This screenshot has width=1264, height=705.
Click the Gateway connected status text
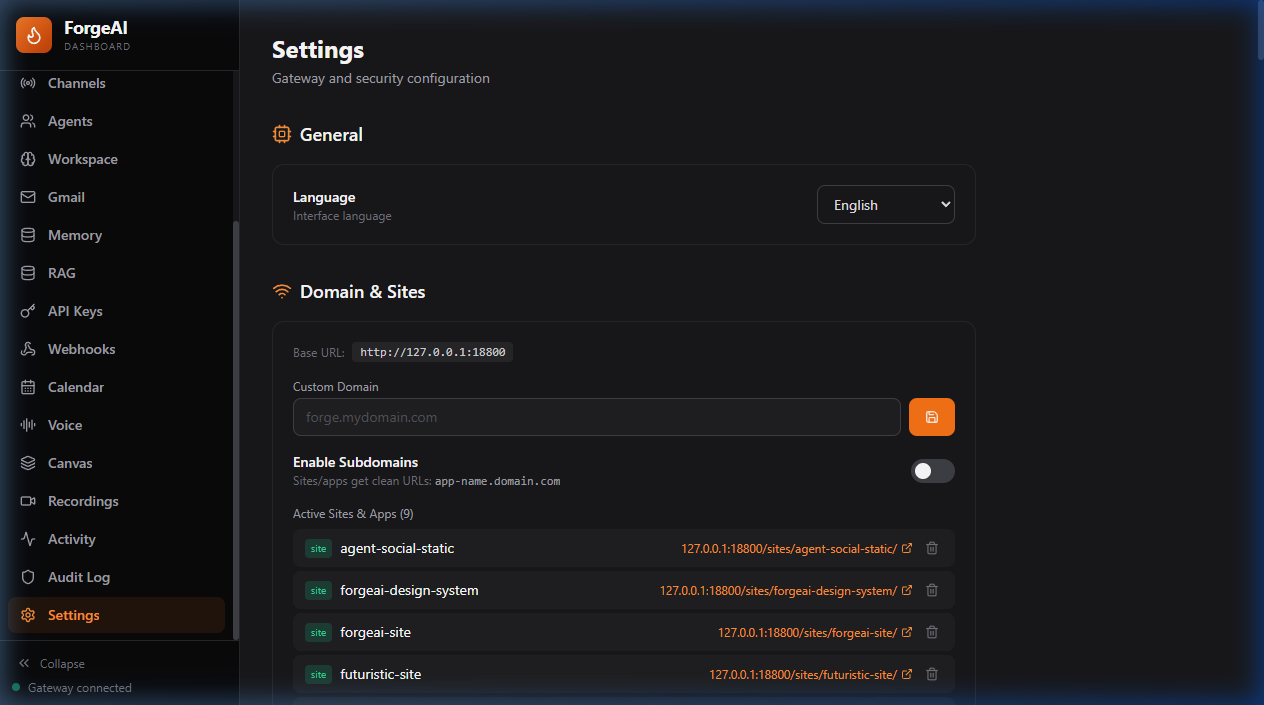click(x=80, y=687)
